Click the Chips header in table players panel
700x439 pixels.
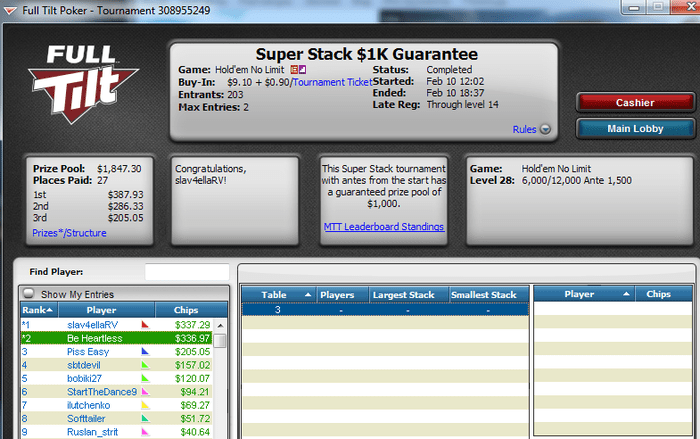[x=663, y=294]
